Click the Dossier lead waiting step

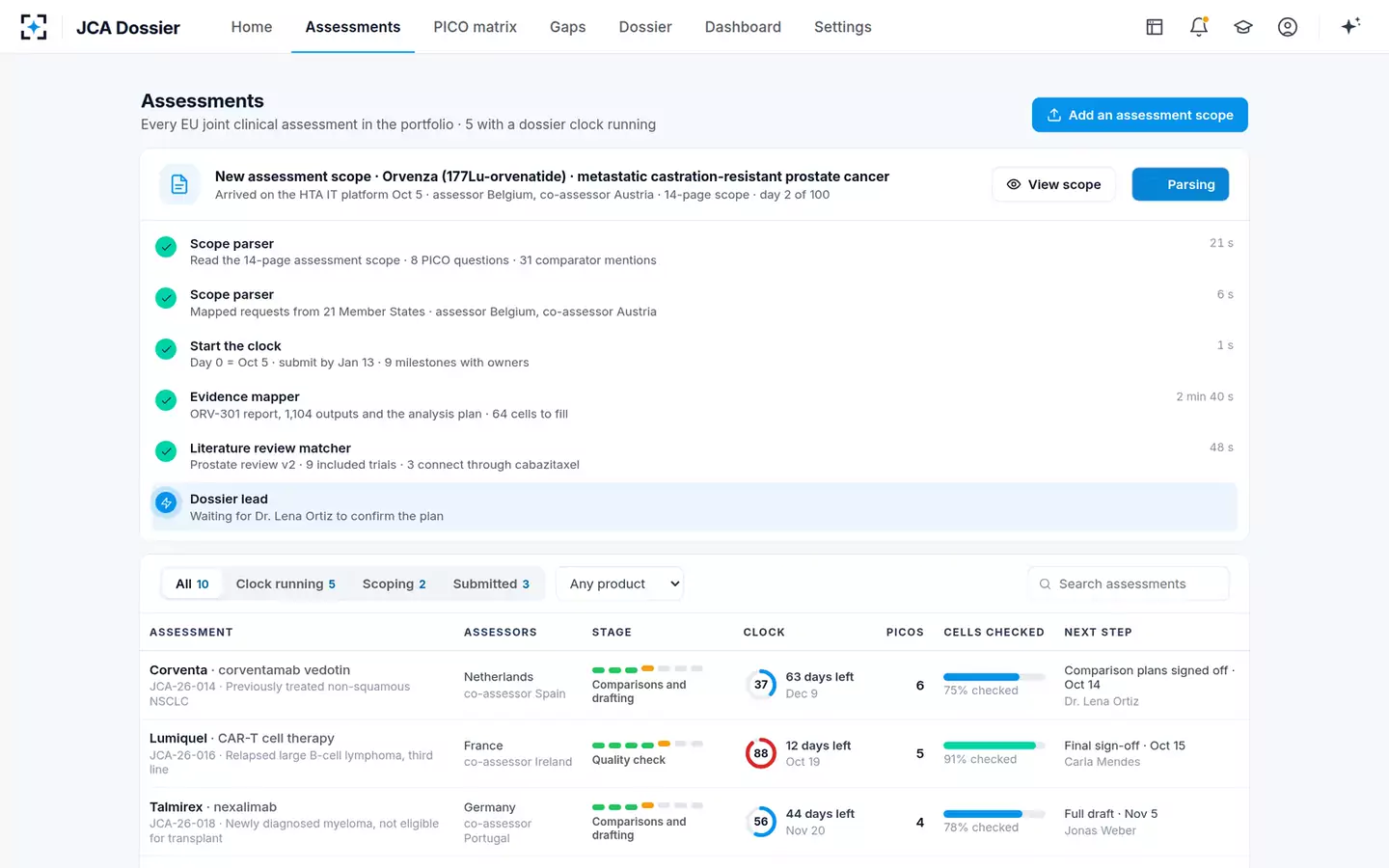[694, 506]
